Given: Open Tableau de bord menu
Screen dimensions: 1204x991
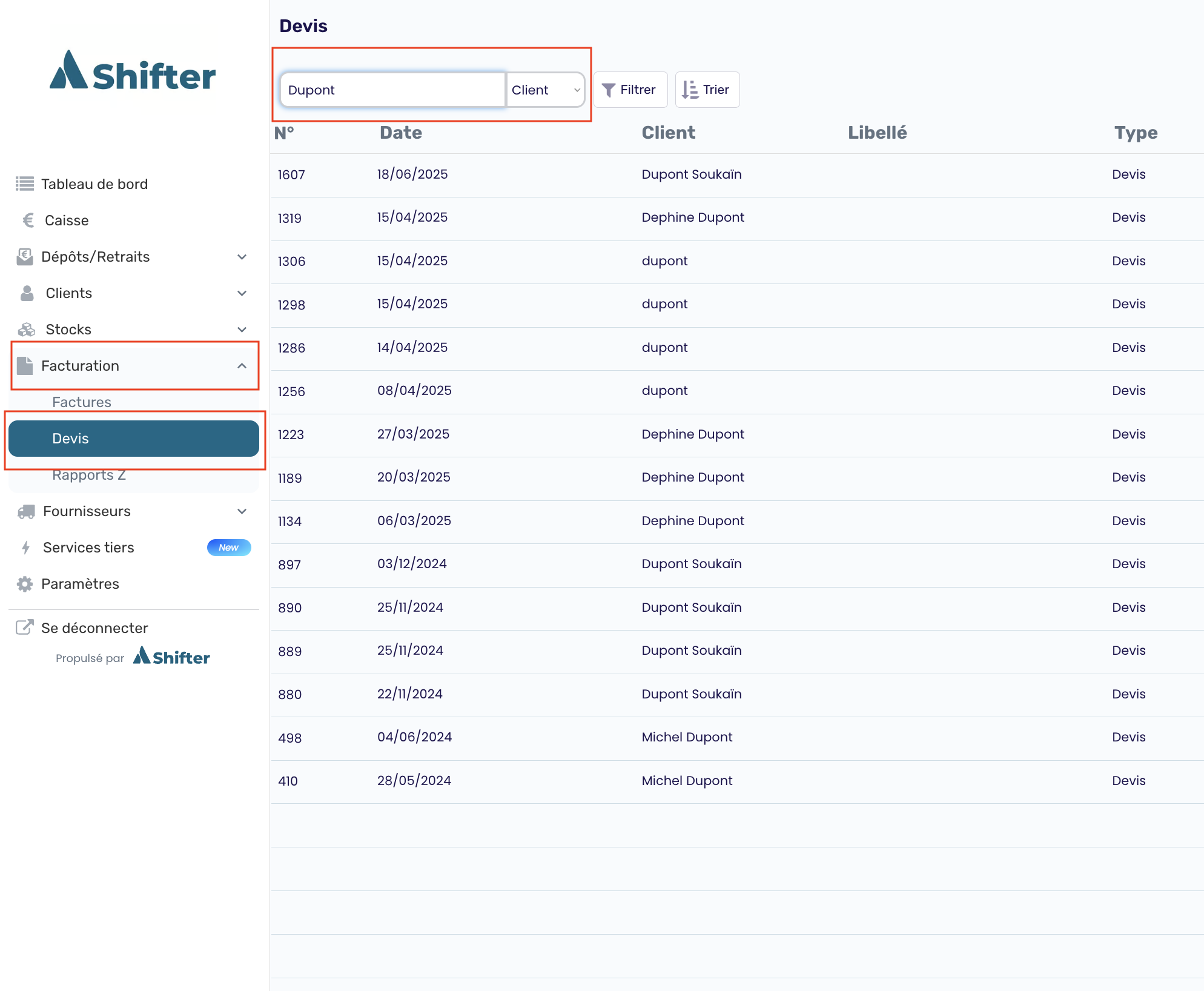Looking at the screenshot, I should tap(134, 184).
